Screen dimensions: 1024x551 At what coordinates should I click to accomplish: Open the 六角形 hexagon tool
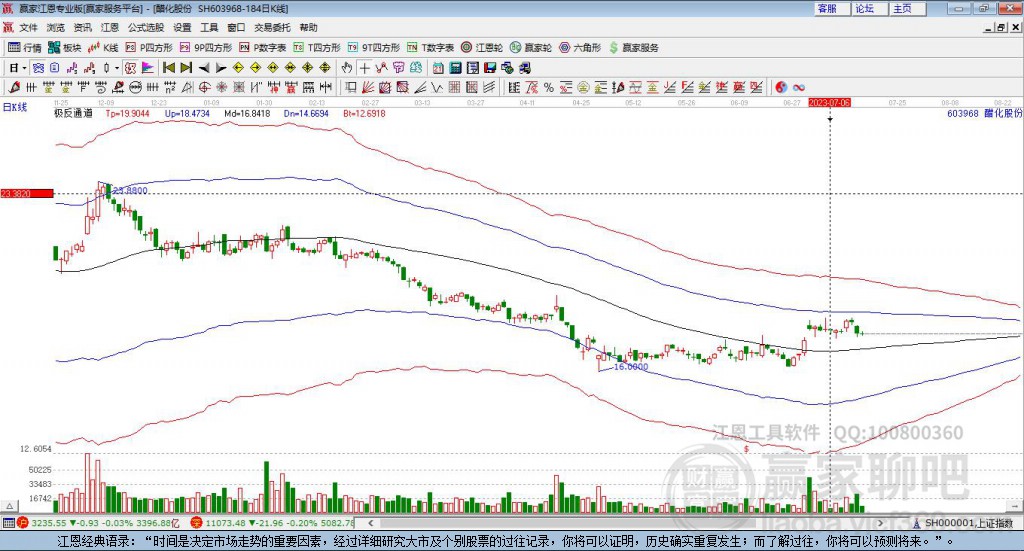[x=580, y=48]
